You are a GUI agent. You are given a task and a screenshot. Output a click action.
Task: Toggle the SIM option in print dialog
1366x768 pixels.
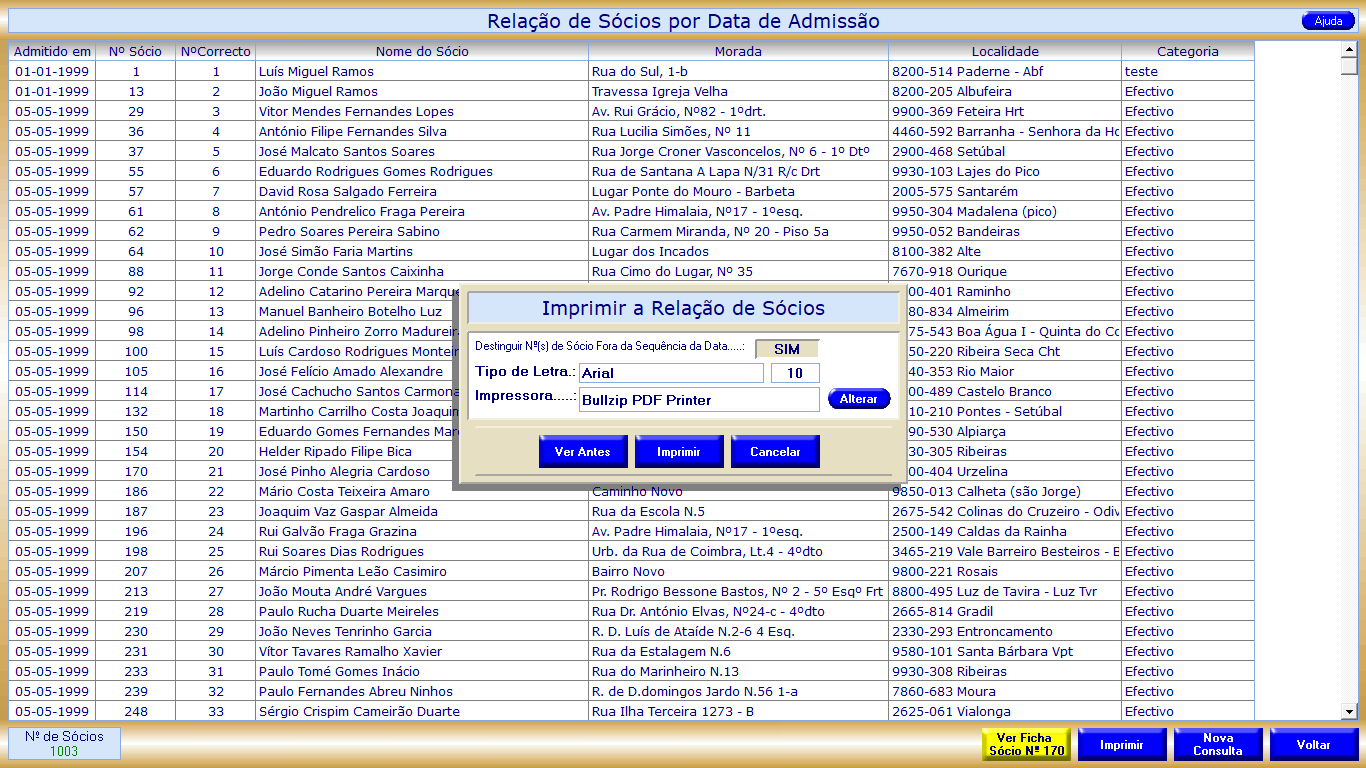pyautogui.click(x=786, y=349)
